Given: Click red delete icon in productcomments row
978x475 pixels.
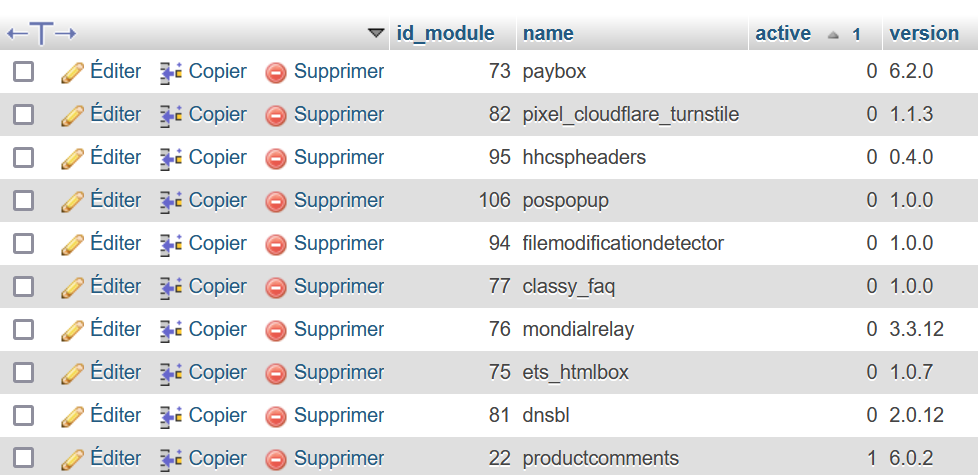Looking at the screenshot, I should tap(276, 460).
